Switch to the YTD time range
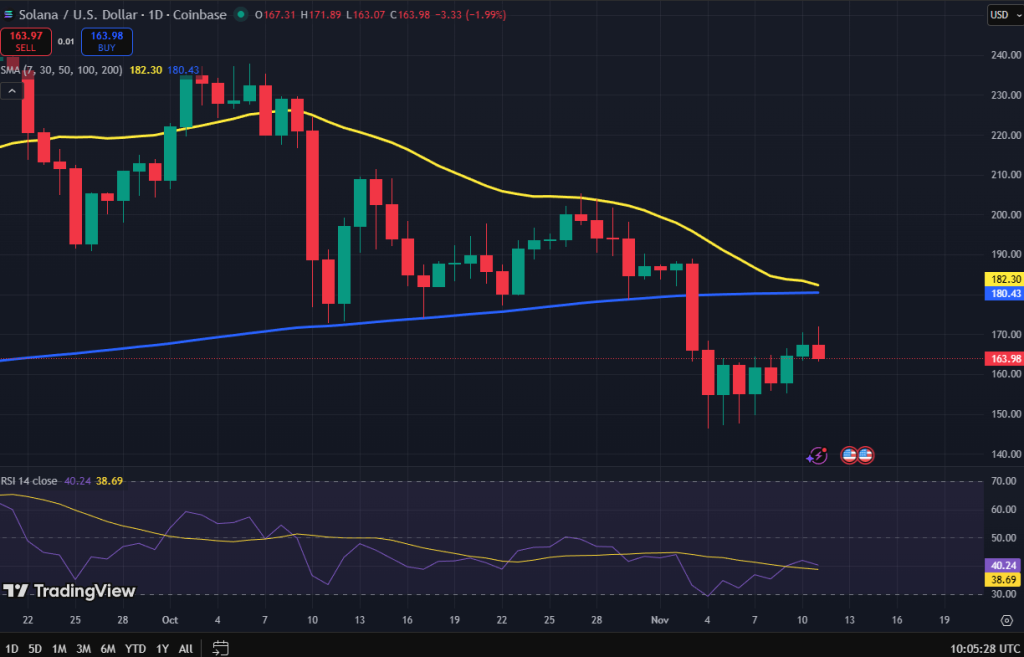The width and height of the screenshot is (1024, 657). tap(133, 648)
